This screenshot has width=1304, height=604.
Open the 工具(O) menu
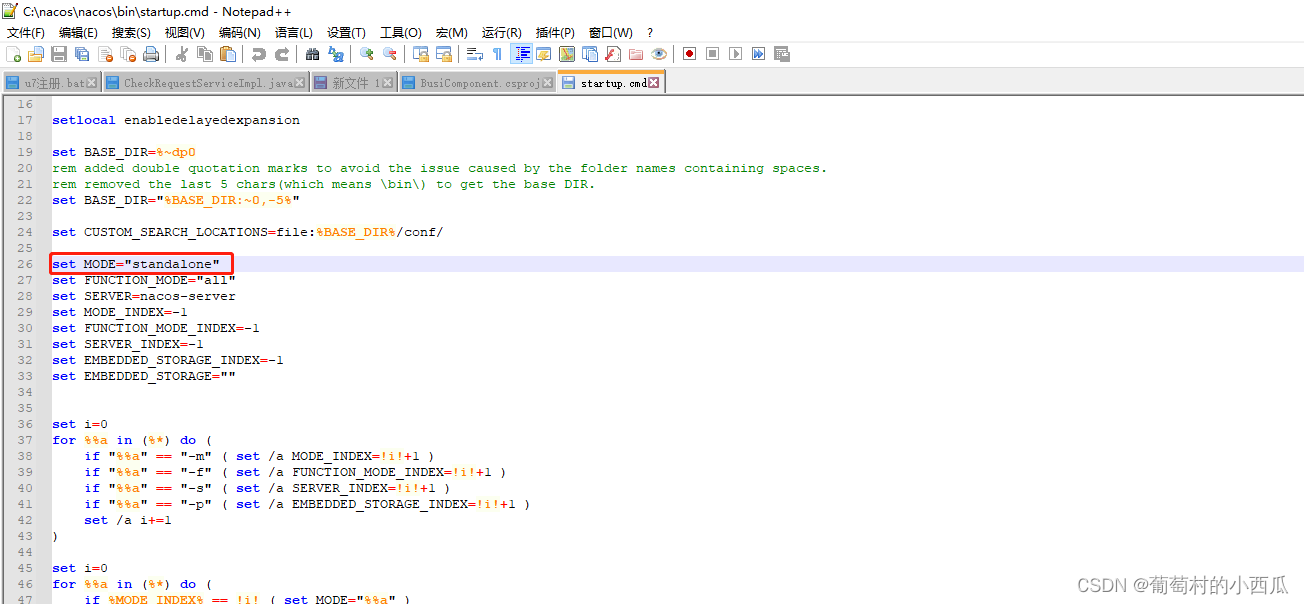click(x=401, y=33)
